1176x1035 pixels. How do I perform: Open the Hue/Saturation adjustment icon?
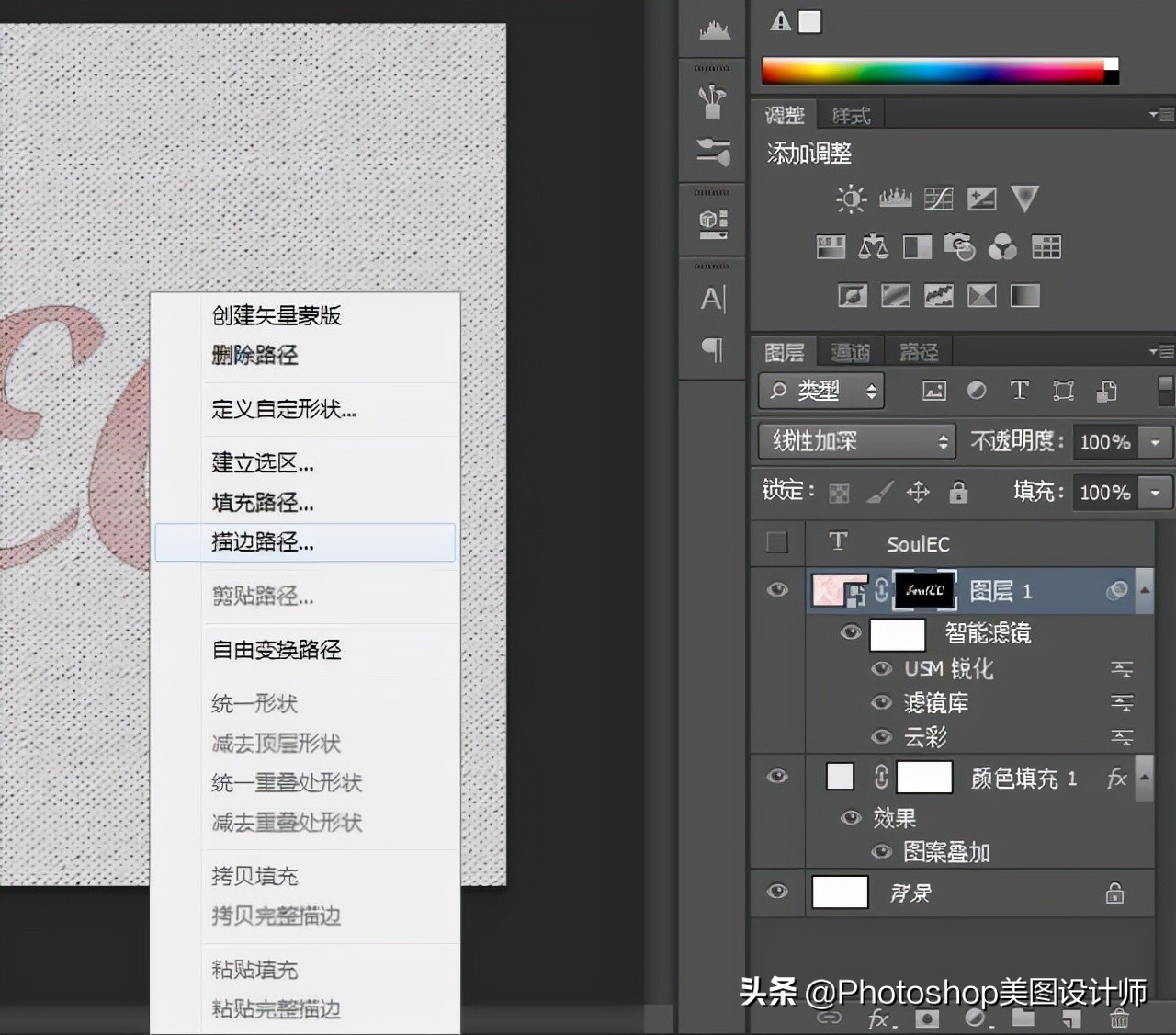(x=830, y=245)
